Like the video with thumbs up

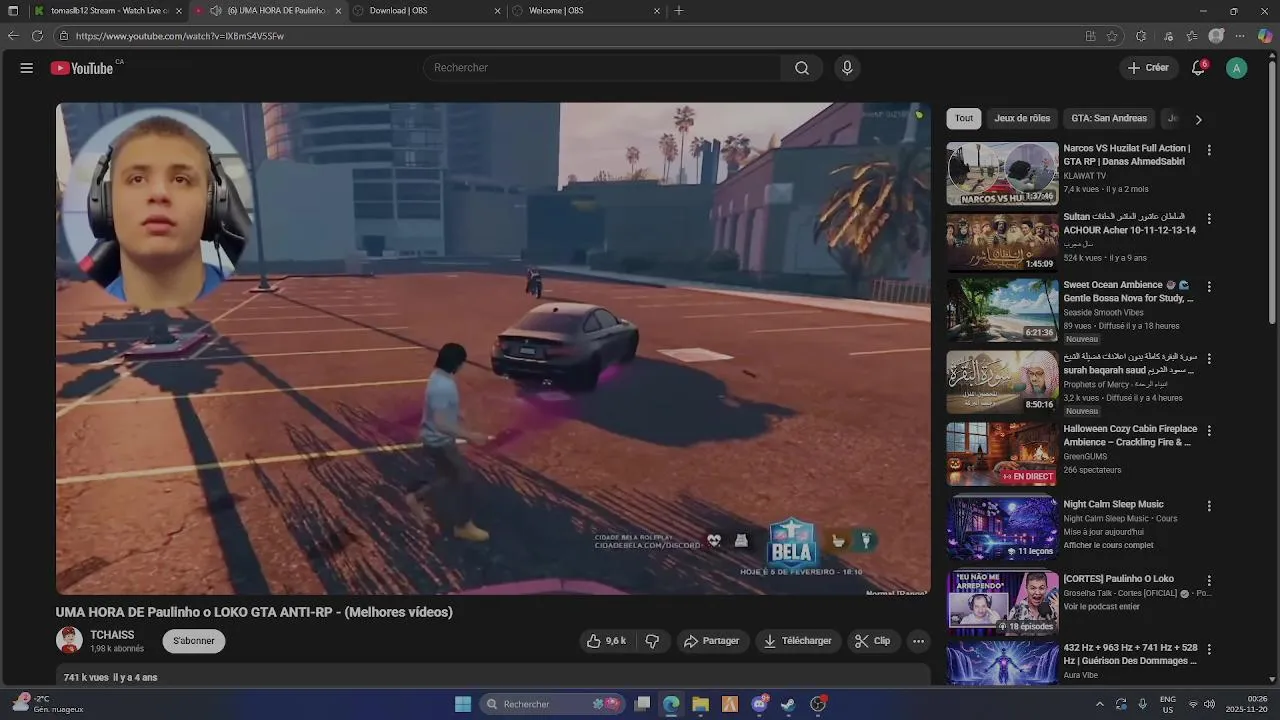606,641
